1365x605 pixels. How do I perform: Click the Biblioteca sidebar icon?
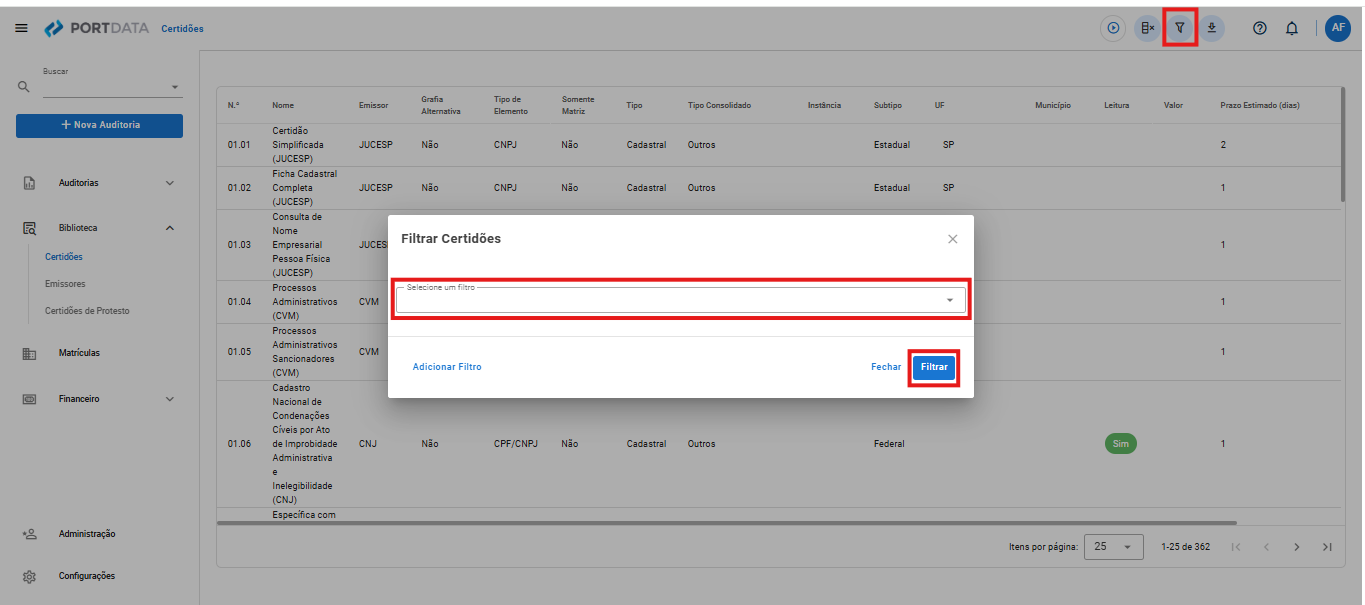[30, 228]
